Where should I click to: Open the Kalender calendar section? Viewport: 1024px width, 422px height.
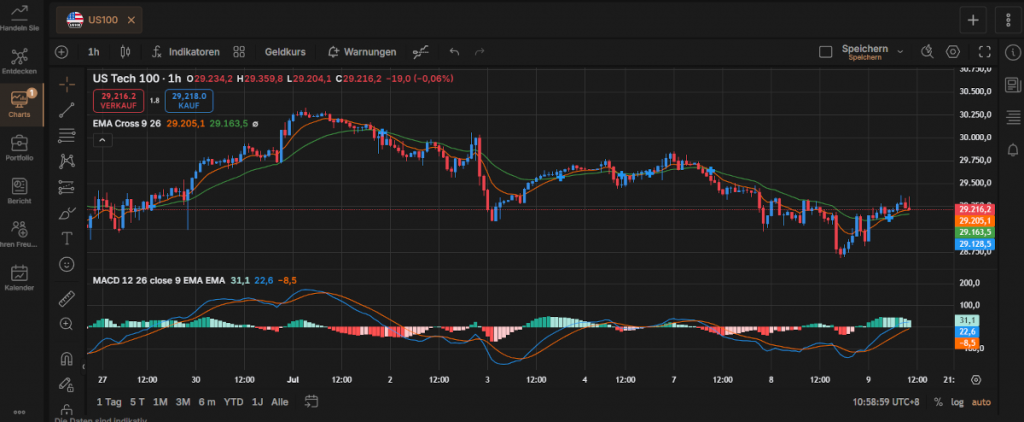[20, 277]
